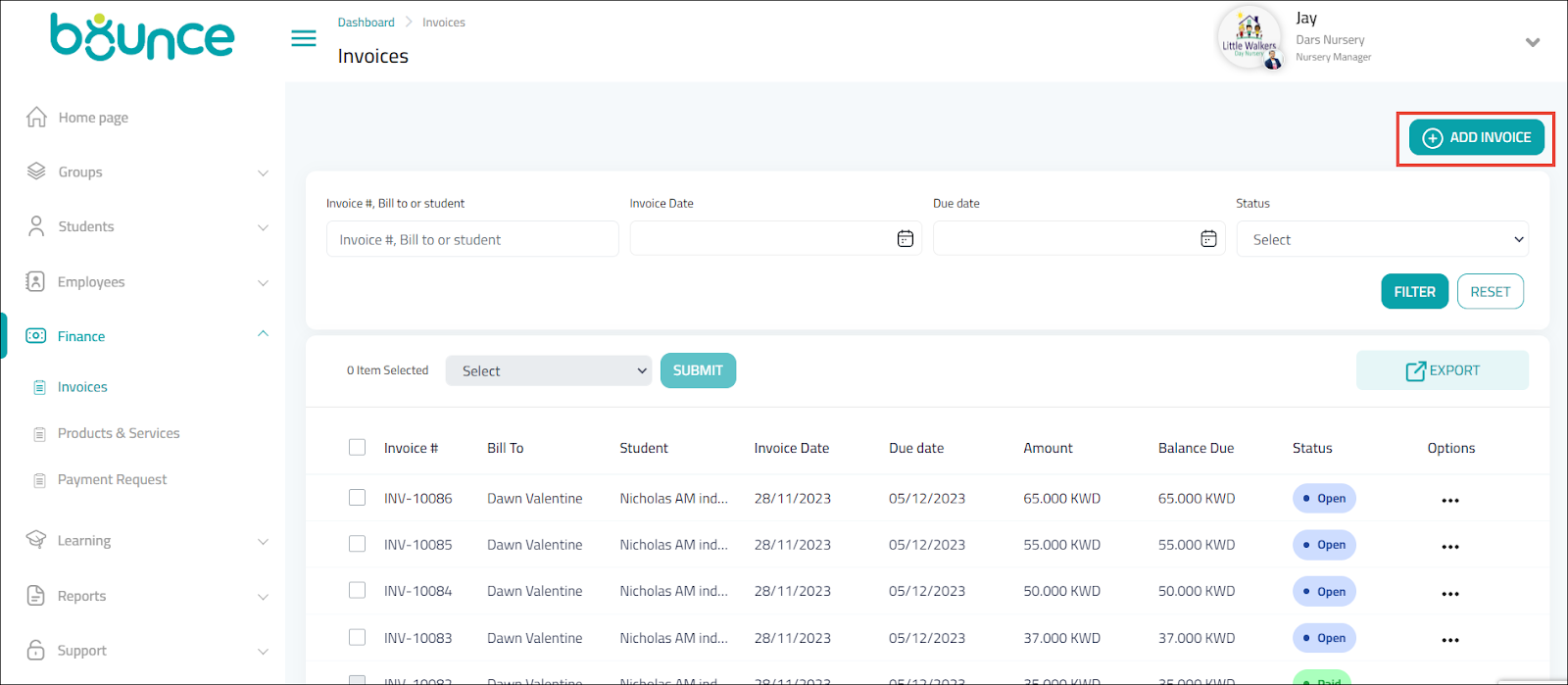Click the Balance Due 37.000 KWD cell
The width and height of the screenshot is (1568, 685).
(1197, 638)
